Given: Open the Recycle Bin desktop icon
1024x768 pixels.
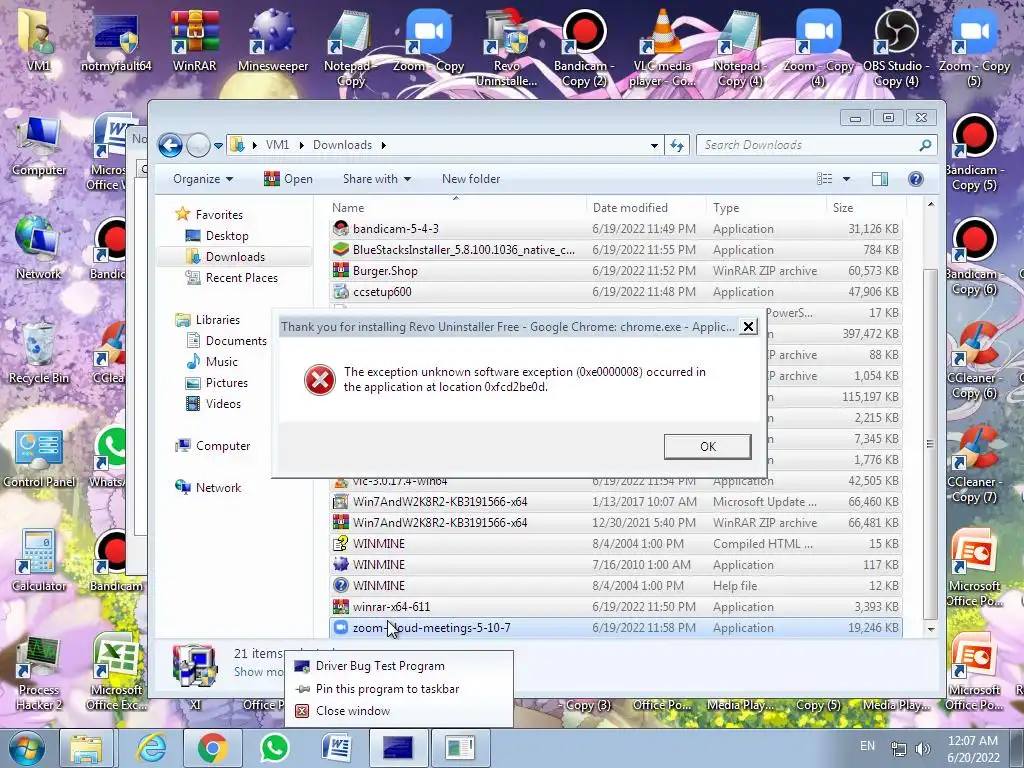Looking at the screenshot, I should coord(38,353).
